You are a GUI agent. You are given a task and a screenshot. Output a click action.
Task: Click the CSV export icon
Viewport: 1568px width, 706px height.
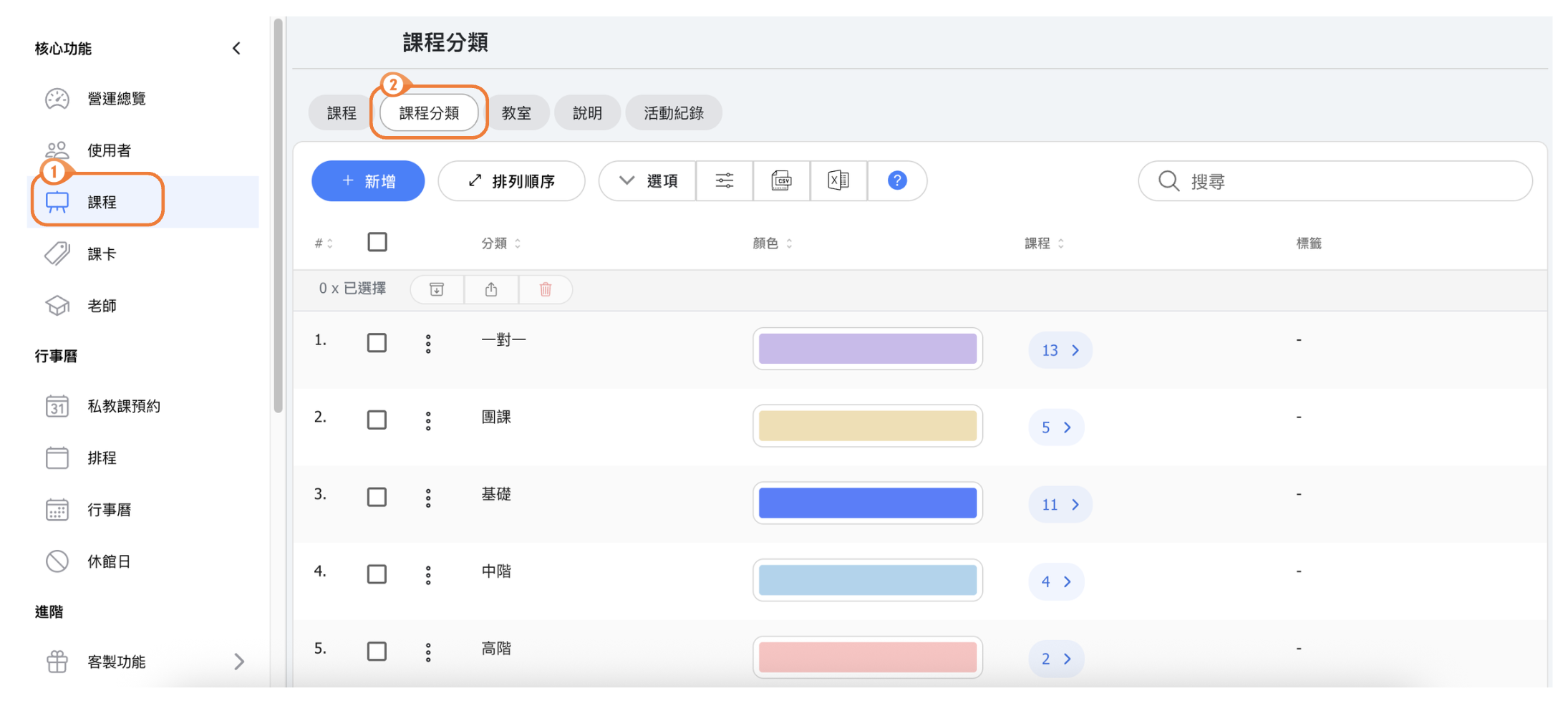[x=781, y=180]
